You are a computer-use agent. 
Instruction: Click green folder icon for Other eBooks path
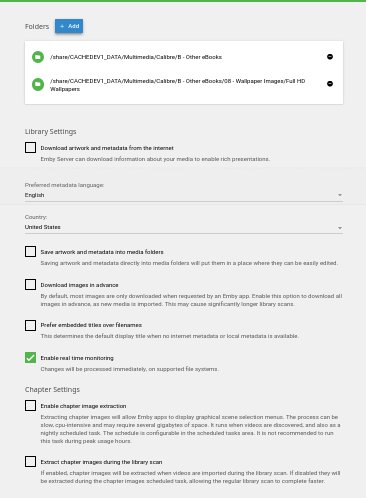tap(38, 57)
